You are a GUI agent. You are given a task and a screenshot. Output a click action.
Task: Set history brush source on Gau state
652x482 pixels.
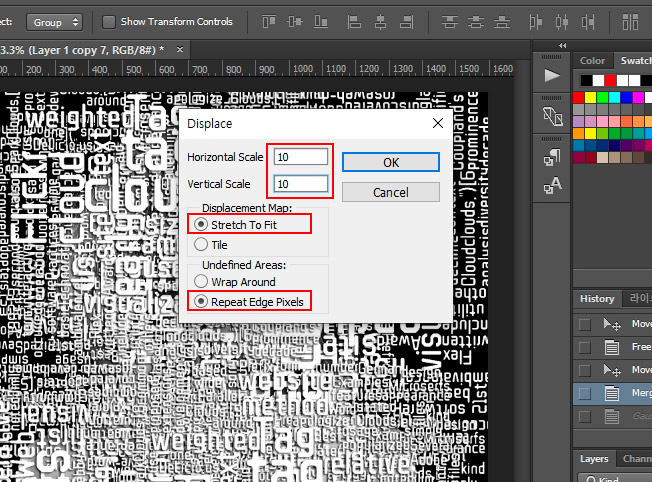coord(585,416)
